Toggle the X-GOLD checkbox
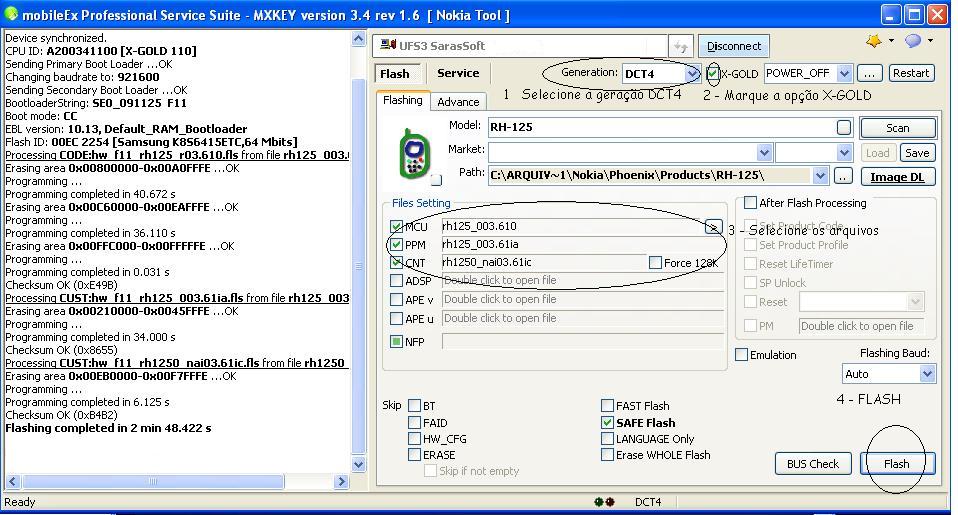This screenshot has width=958, height=515. (x=713, y=73)
